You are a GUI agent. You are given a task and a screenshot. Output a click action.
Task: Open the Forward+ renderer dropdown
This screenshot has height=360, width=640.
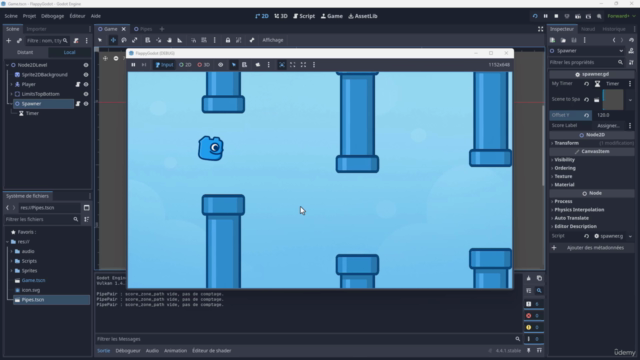(621, 16)
